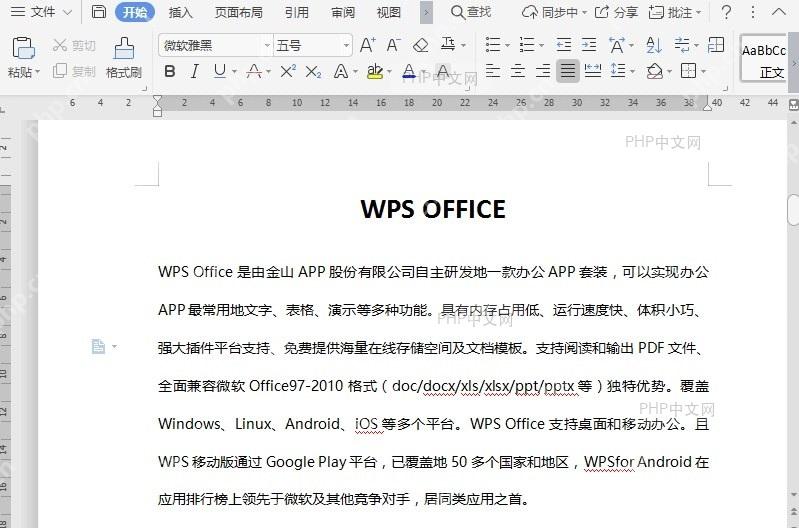
Task: Click the vertical scrollbar thumb
Action: pos(793,209)
